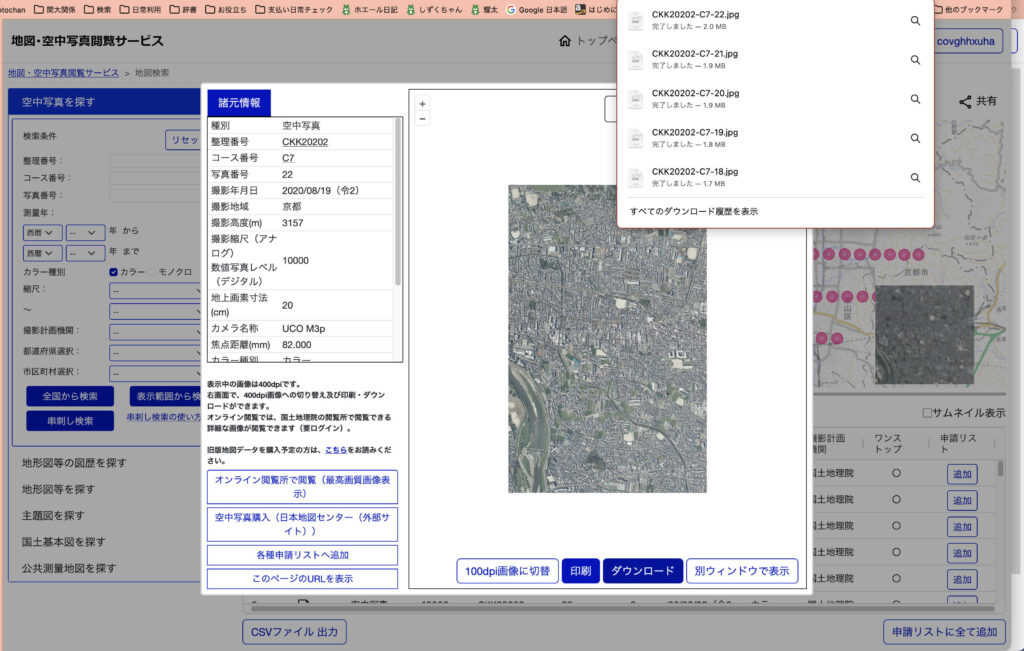Select the 諸元情報 tab
Viewport: 1024px width, 651px height.
(x=239, y=103)
